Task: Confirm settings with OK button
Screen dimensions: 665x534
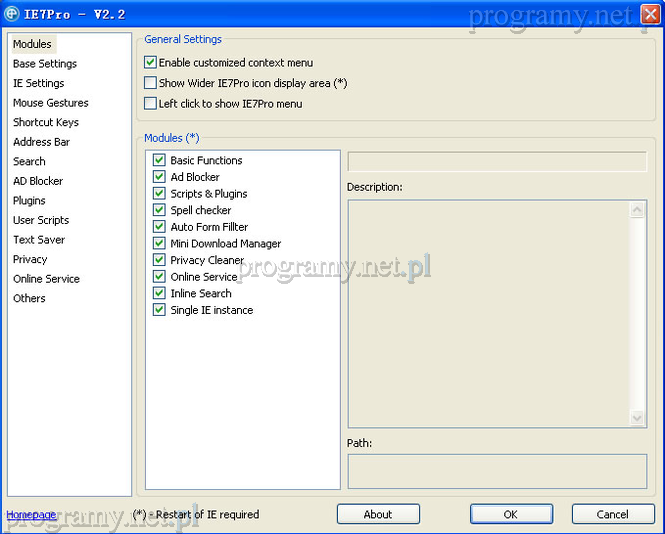Action: point(510,514)
